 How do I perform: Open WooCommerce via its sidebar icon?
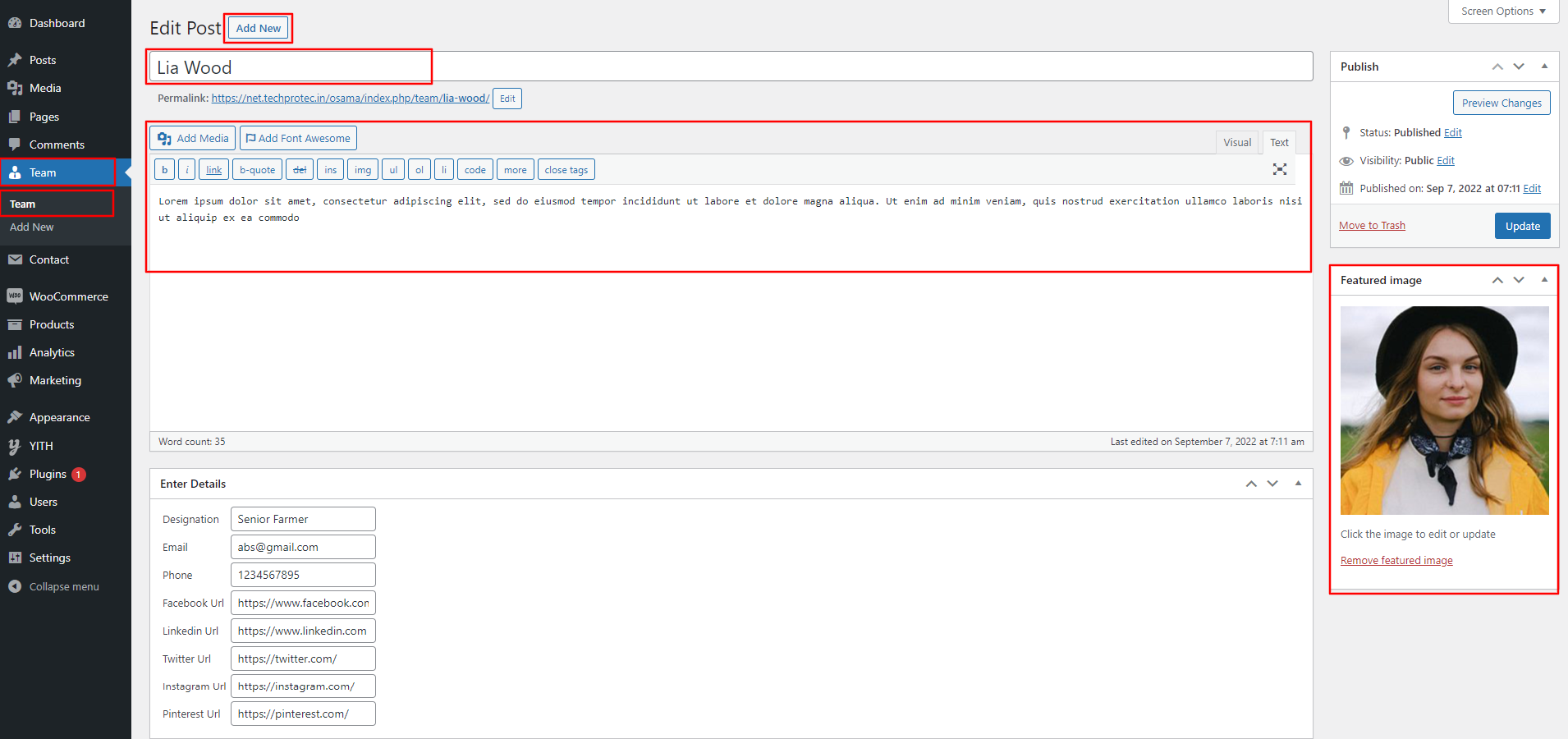click(15, 296)
